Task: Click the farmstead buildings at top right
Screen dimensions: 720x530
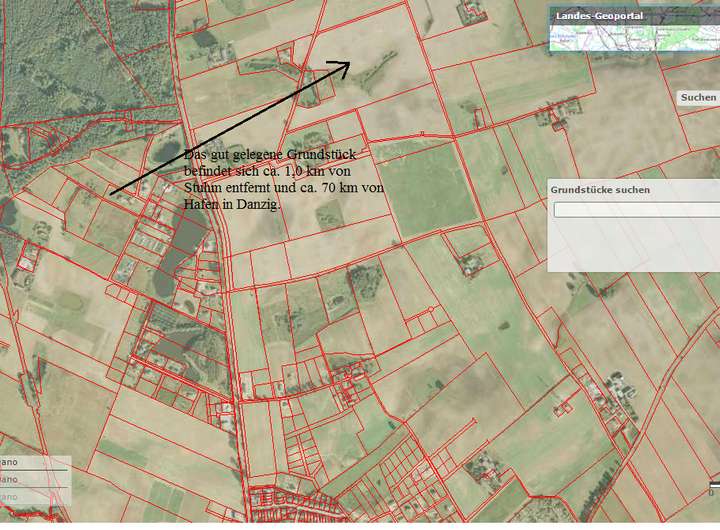Action: tap(468, 14)
